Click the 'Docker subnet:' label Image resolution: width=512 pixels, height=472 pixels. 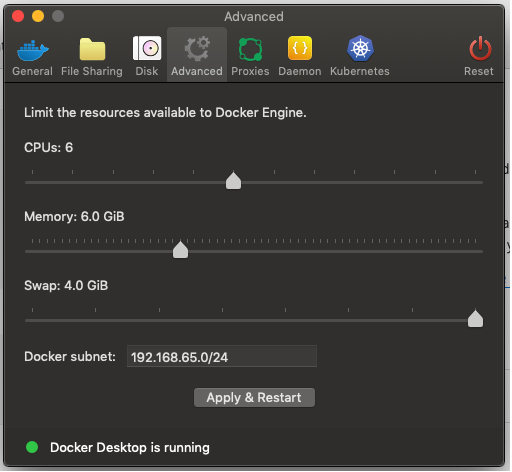click(70, 357)
